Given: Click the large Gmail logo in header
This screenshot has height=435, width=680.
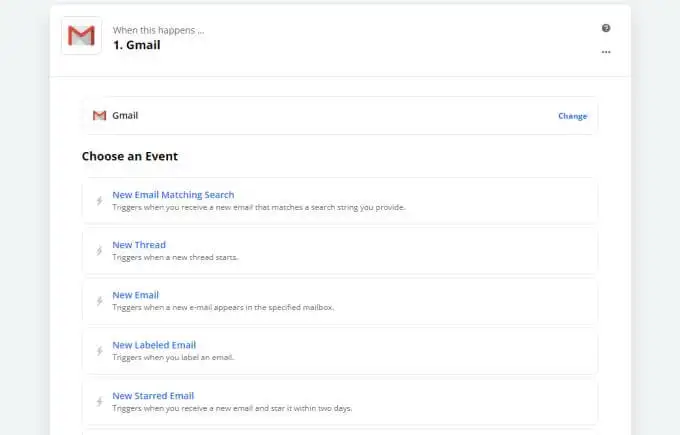Looking at the screenshot, I should pyautogui.click(x=82, y=36).
